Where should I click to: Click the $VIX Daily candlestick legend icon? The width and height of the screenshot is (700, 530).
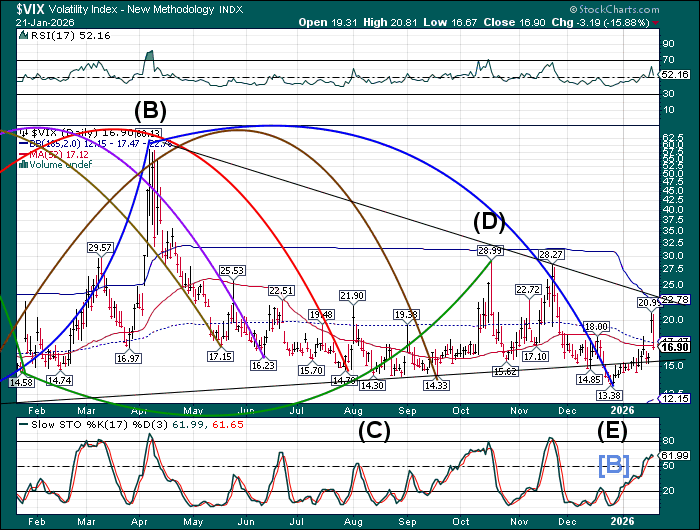tap(24, 132)
